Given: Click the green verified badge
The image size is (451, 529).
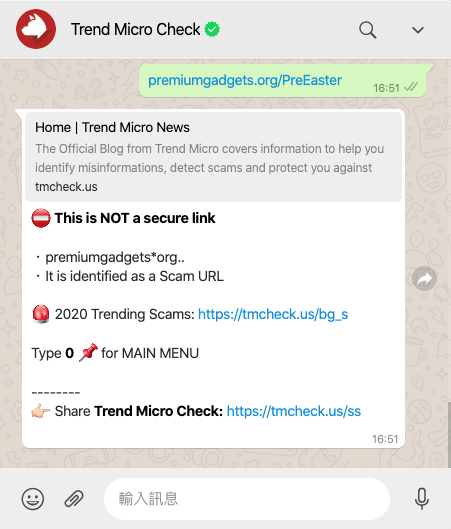Looking at the screenshot, I should (x=212, y=29).
